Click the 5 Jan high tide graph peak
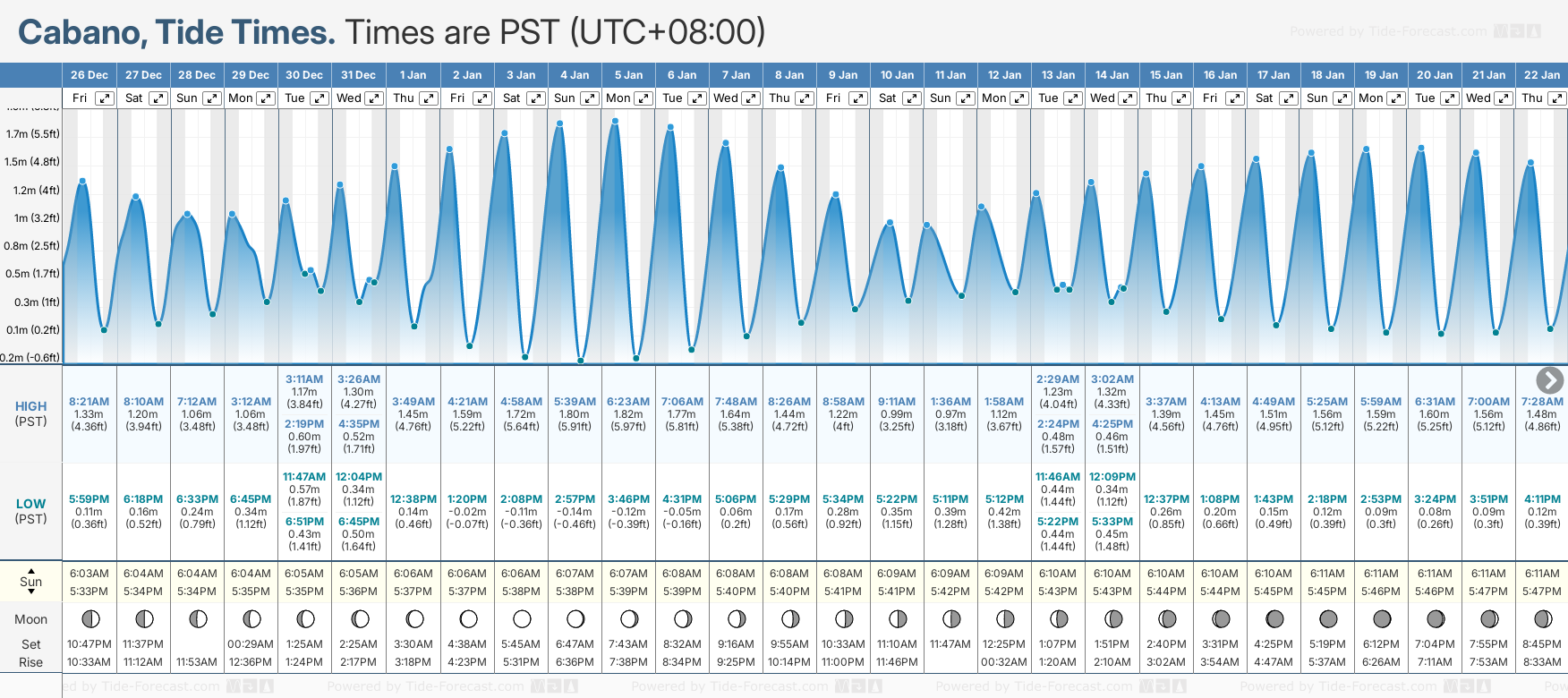This screenshot has width=1568, height=698. [615, 121]
